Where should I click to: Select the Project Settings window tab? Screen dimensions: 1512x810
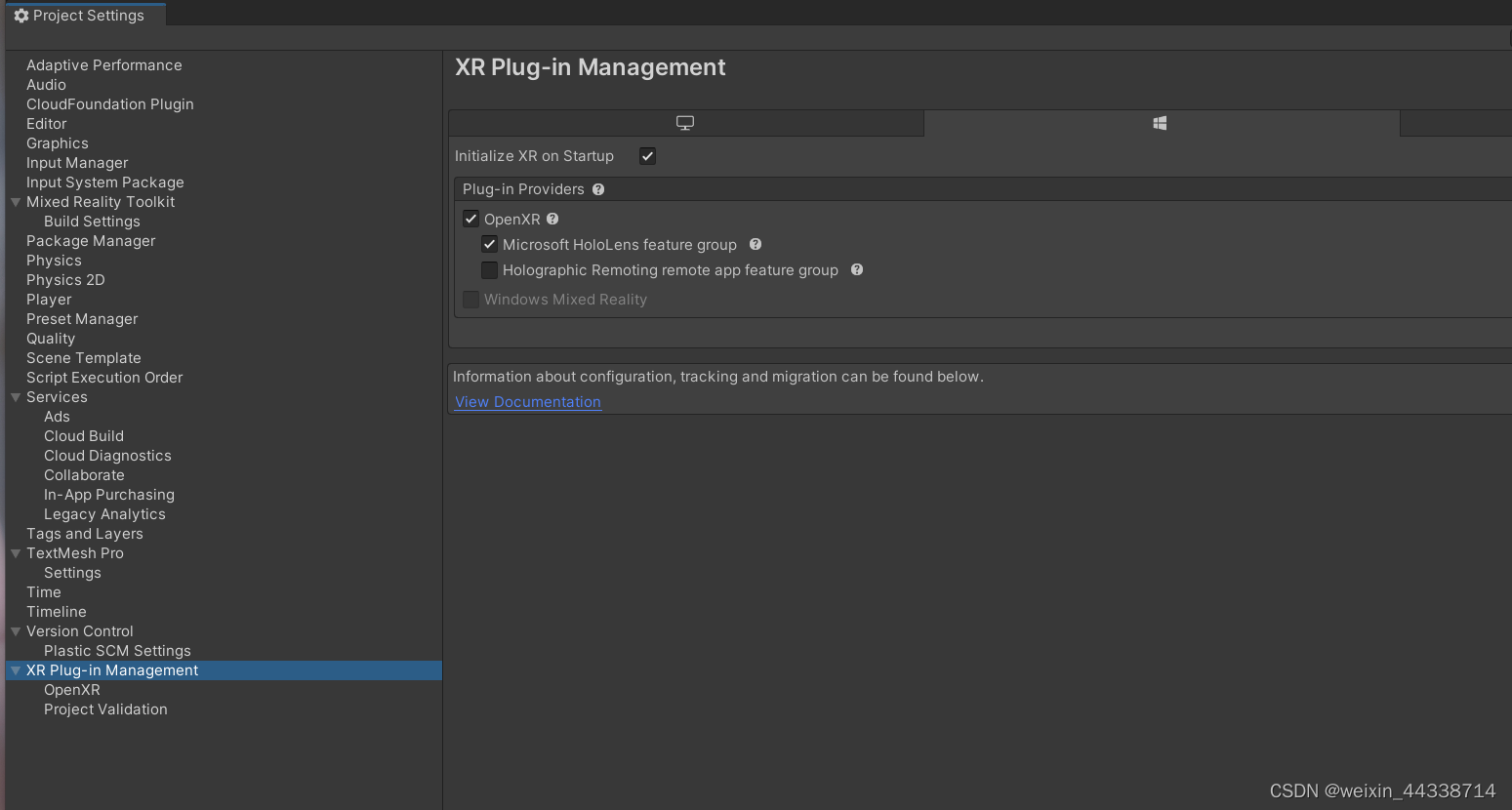pos(86,16)
